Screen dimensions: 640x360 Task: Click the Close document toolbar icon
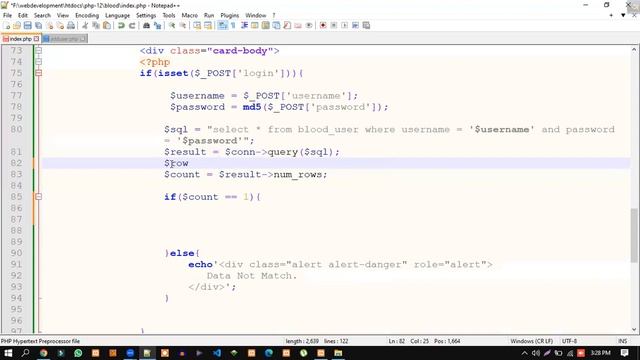(x=49, y=26)
